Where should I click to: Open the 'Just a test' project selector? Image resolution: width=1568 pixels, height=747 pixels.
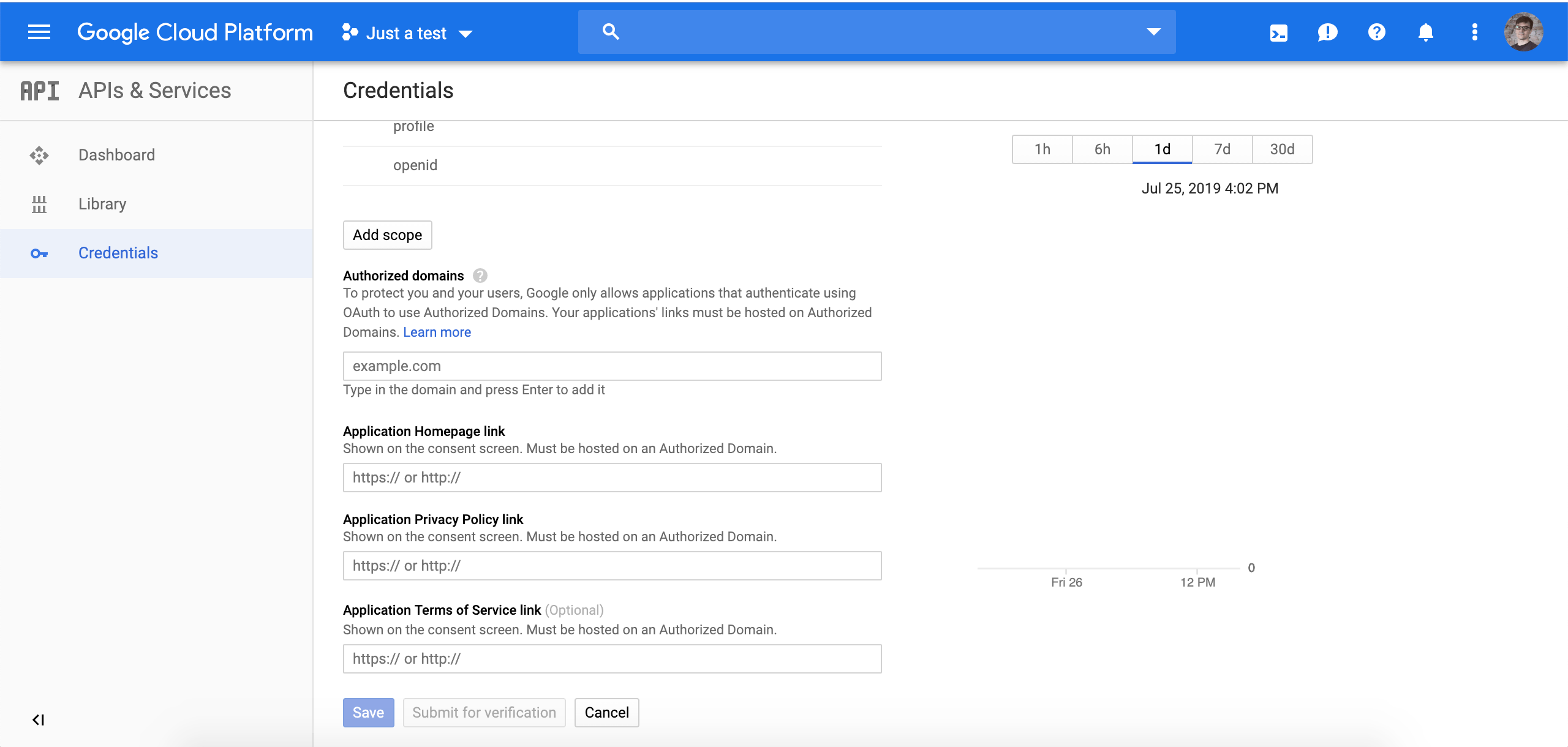pyautogui.click(x=406, y=32)
